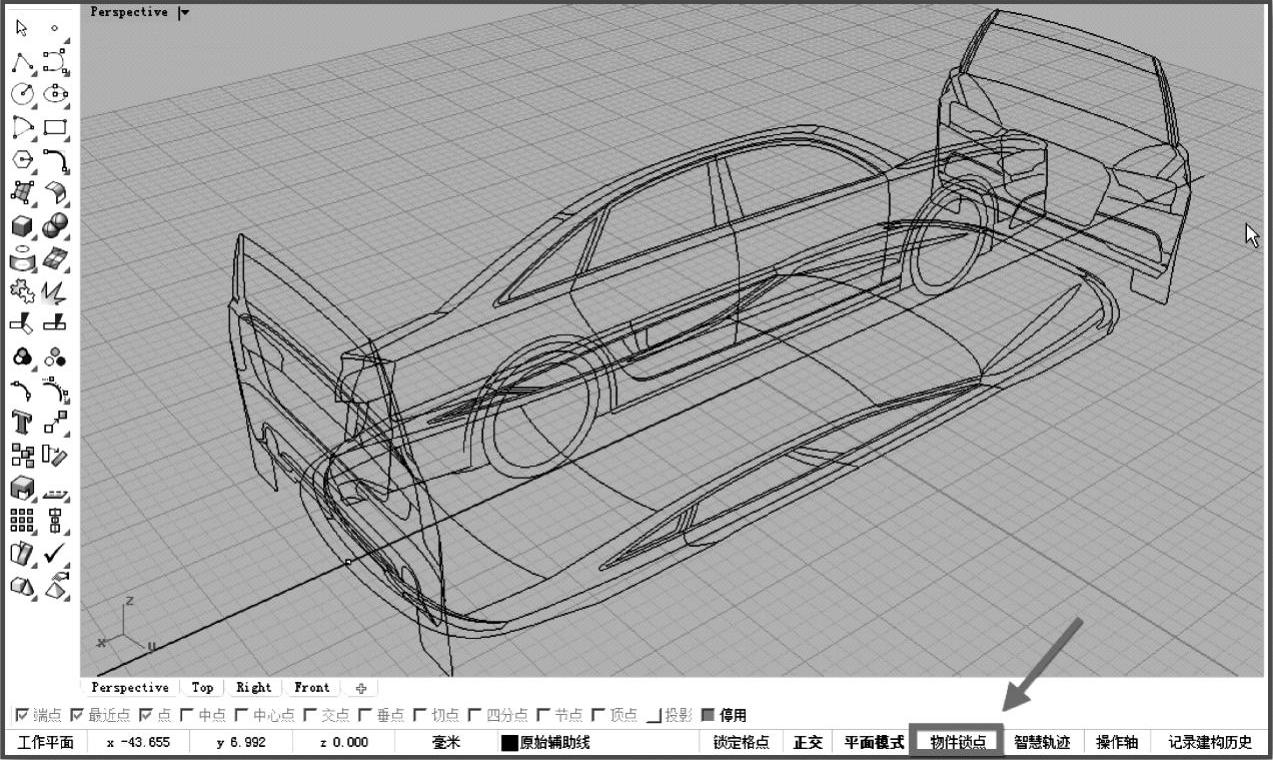Add a new viewport tab with the plus button

(361, 688)
